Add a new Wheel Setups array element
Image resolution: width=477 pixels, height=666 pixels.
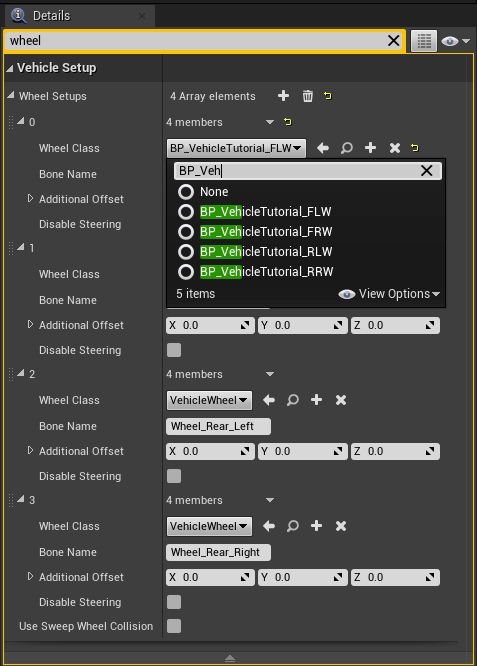tap(283, 96)
